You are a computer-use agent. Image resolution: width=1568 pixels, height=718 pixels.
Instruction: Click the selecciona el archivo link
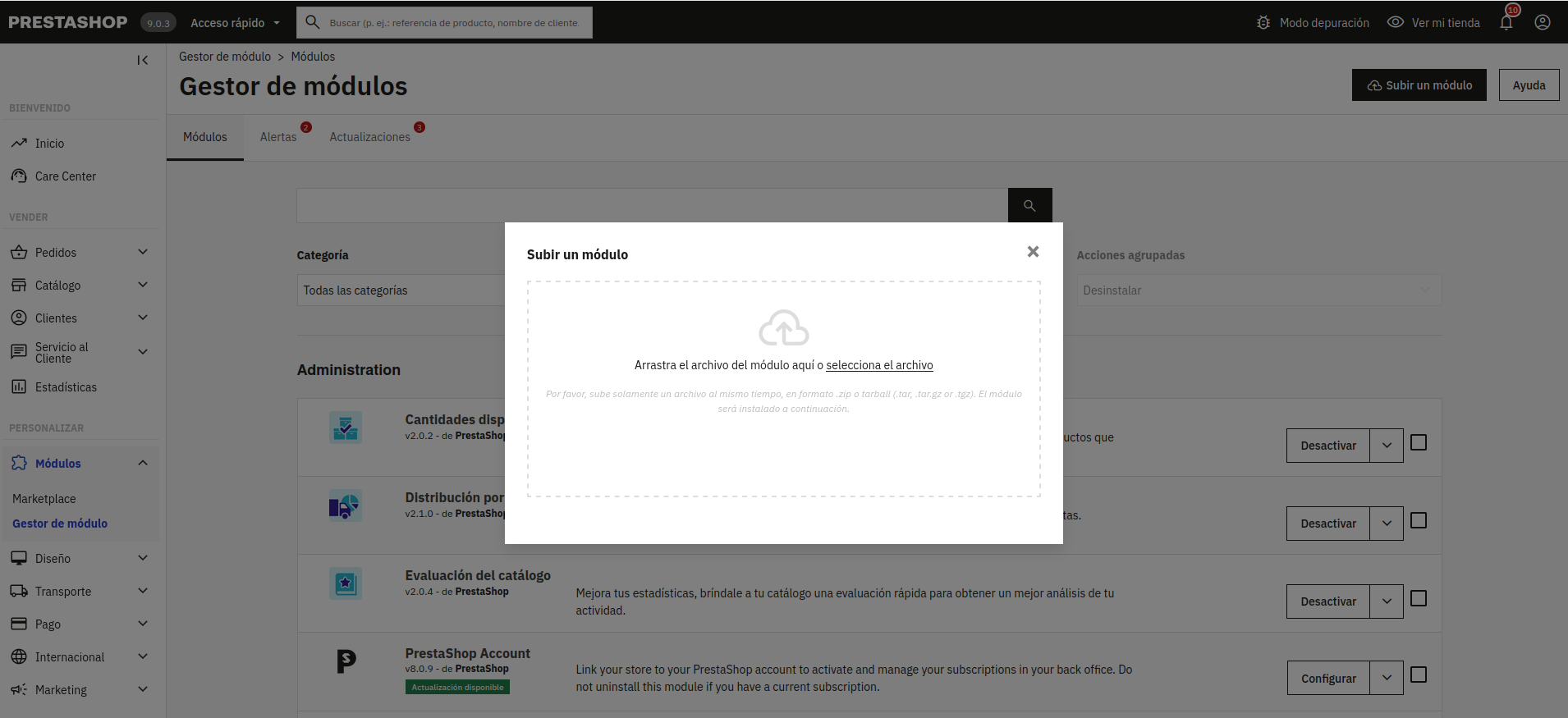[x=879, y=365]
